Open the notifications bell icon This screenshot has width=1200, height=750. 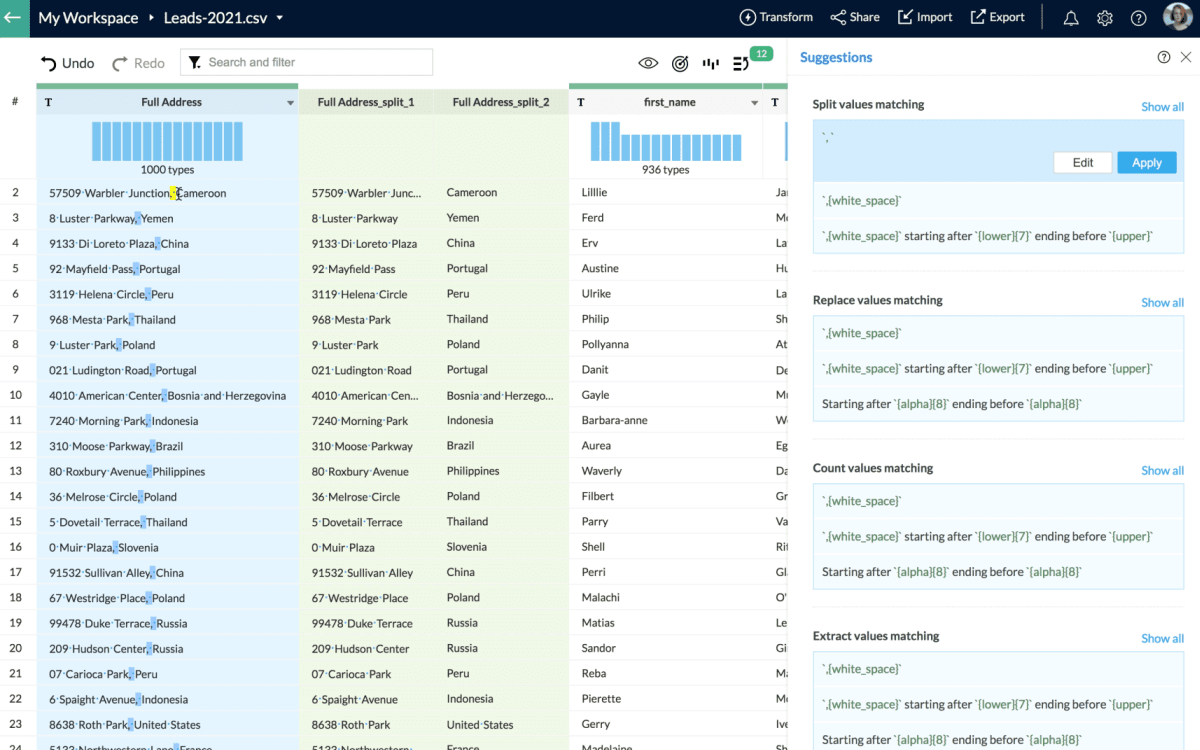(1071, 18)
